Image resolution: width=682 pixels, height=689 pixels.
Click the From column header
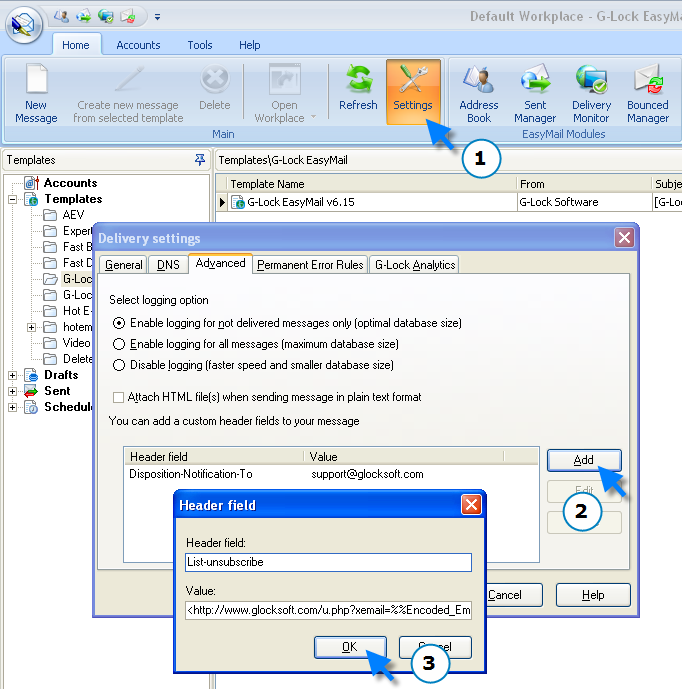pyautogui.click(x=584, y=184)
